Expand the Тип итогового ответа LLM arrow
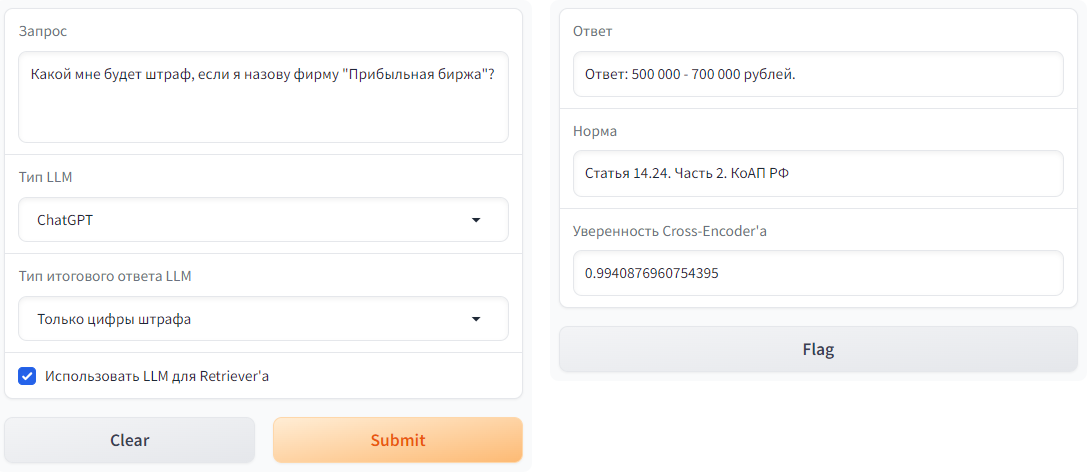The height and width of the screenshot is (475, 1089). (476, 320)
